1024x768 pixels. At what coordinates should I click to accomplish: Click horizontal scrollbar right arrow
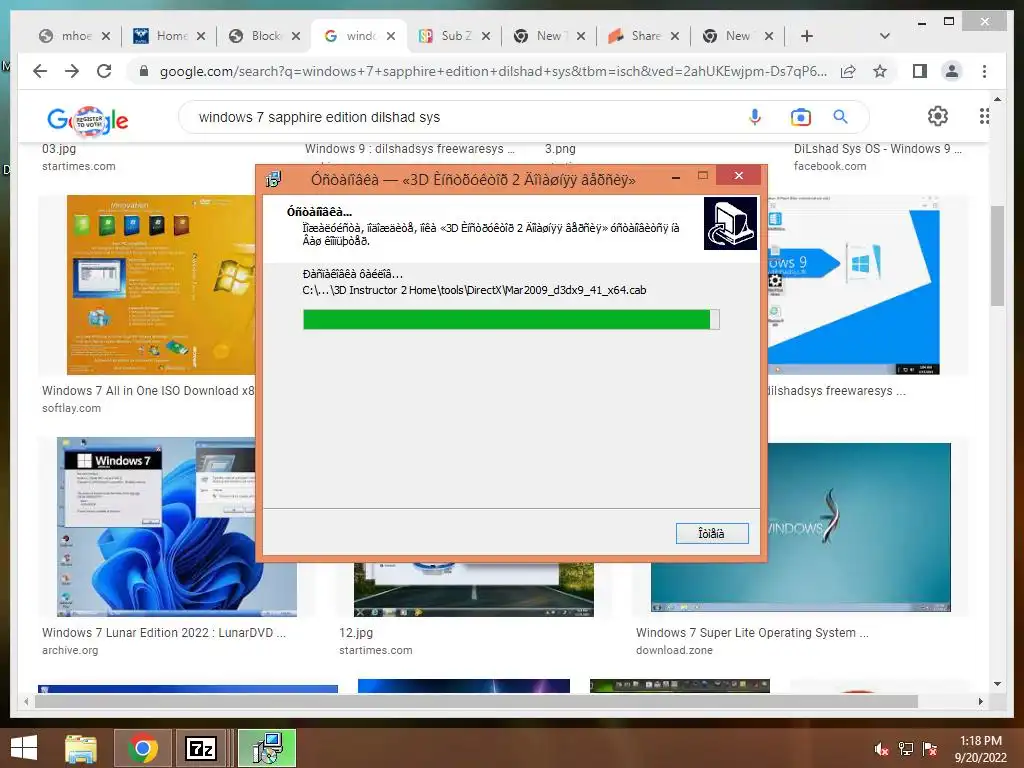tap(980, 701)
